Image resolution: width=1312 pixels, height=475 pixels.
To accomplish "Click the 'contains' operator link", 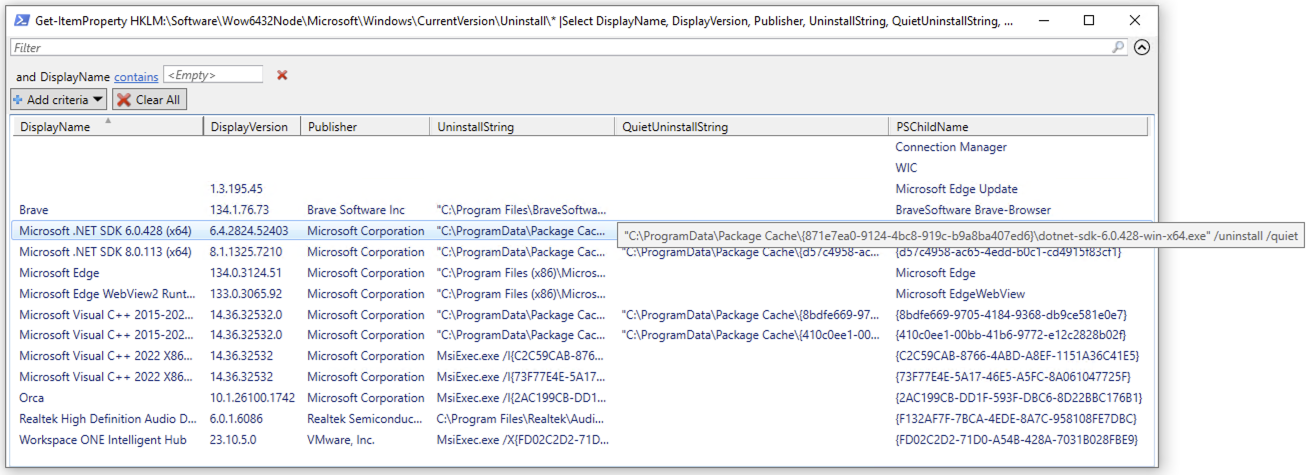I will tap(136, 76).
